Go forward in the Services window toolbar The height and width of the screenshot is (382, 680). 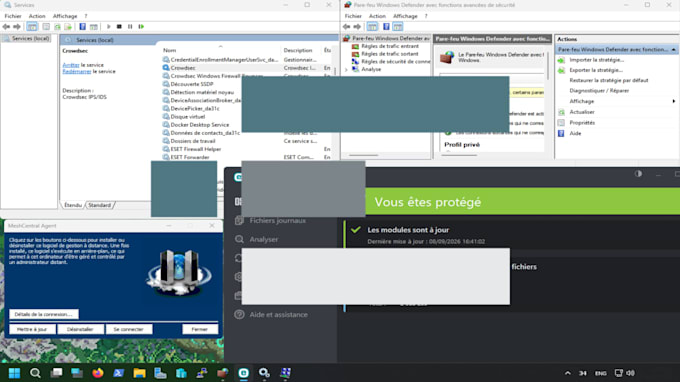tap(17, 26)
